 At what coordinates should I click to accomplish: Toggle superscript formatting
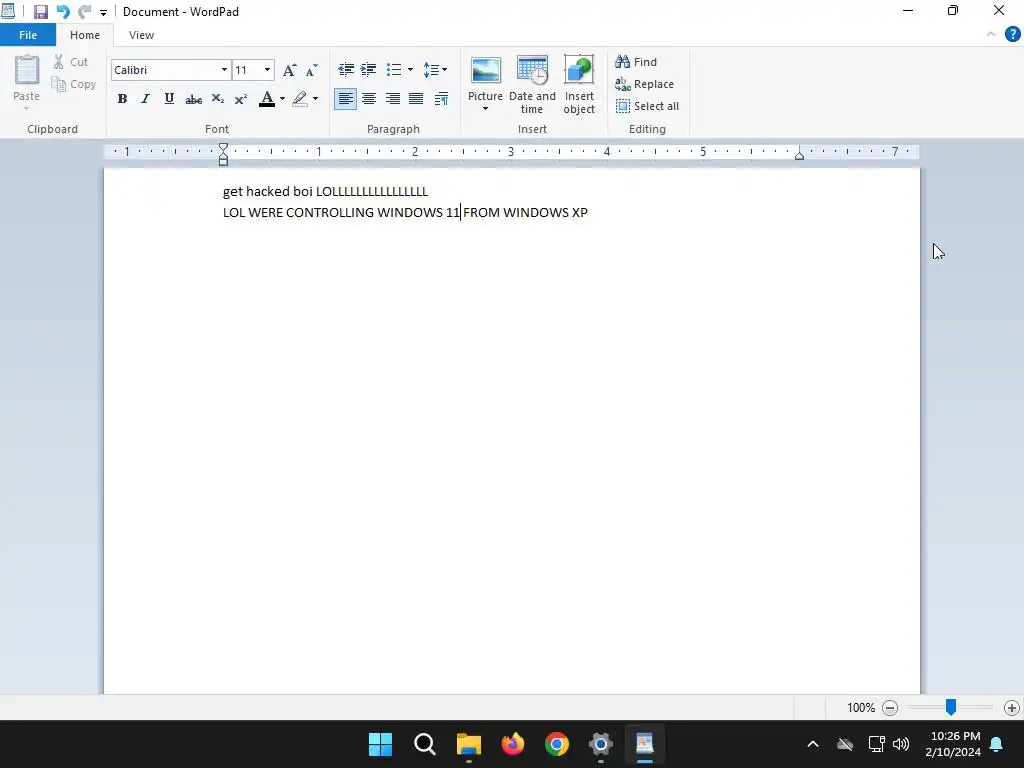click(240, 99)
